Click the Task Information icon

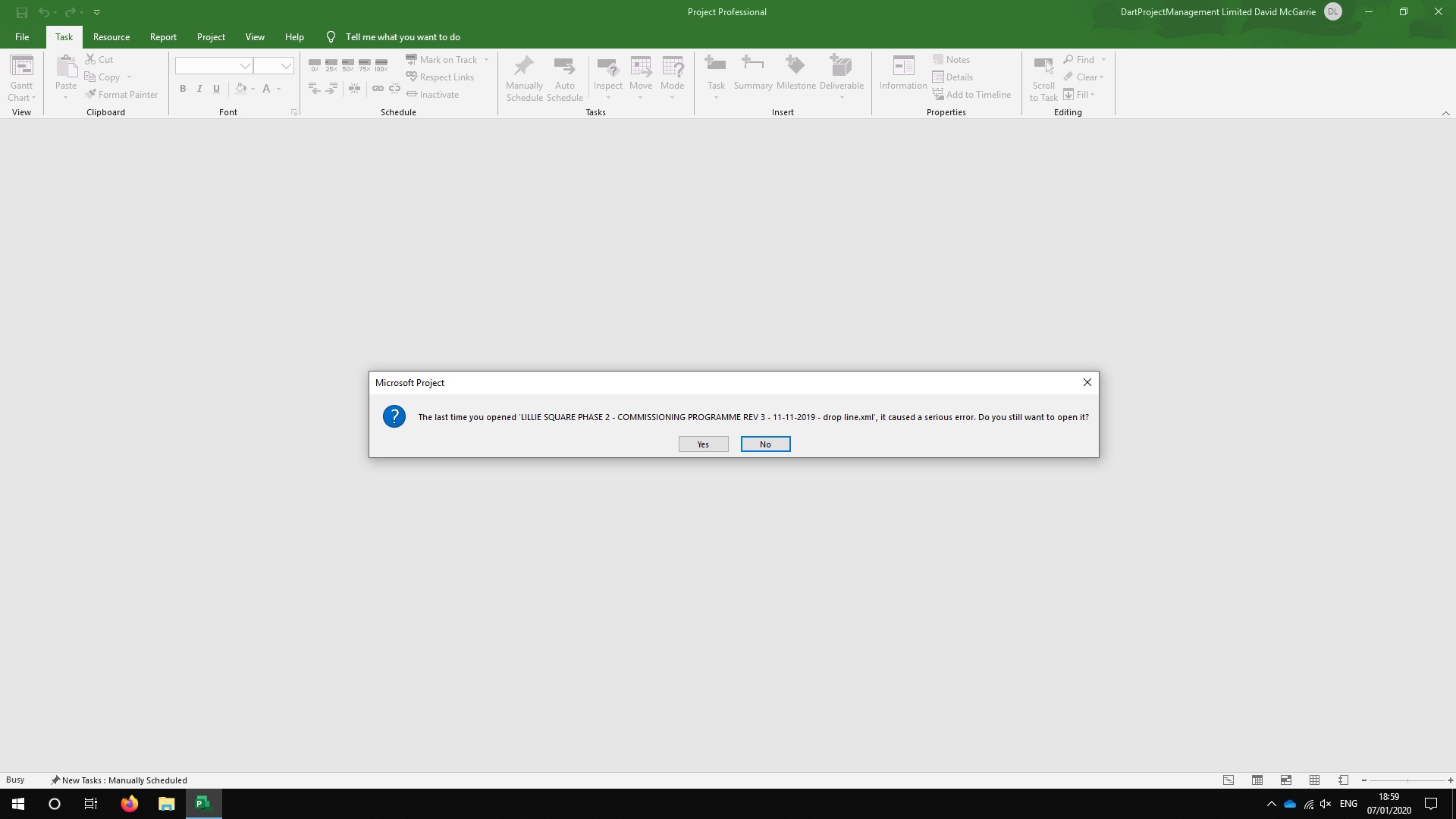point(903,67)
